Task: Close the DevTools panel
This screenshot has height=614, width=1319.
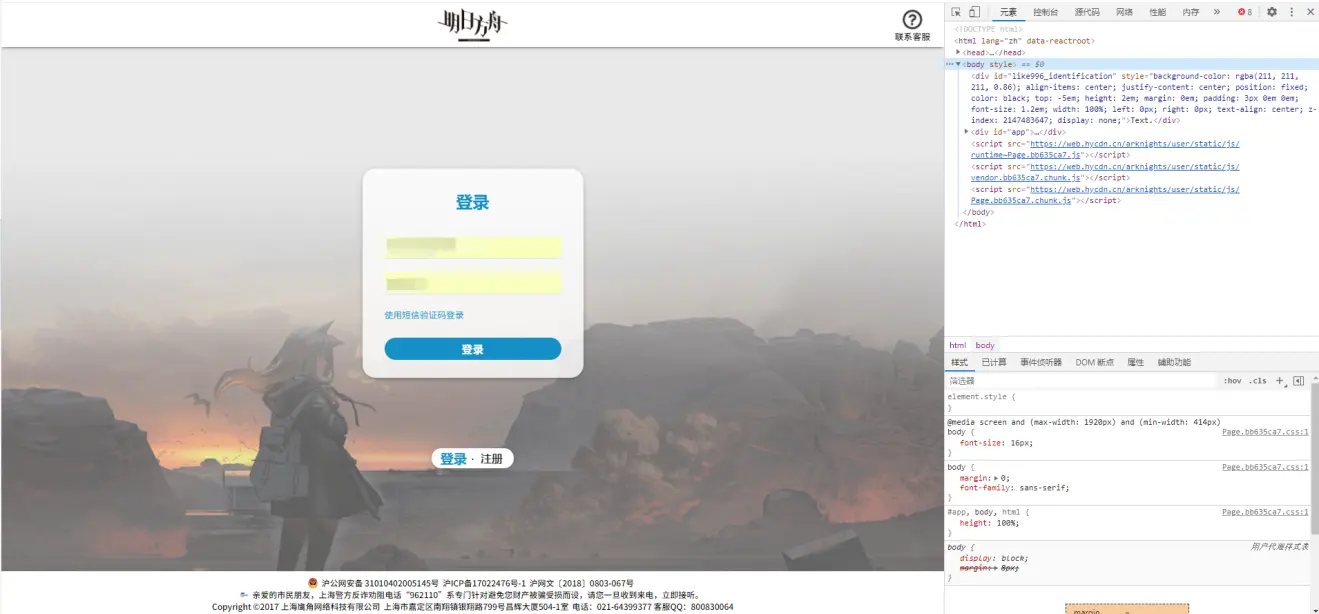Action: pos(1309,12)
